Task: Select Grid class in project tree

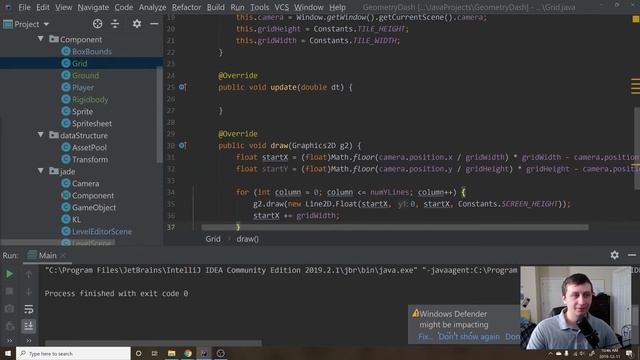Action: pos(79,63)
